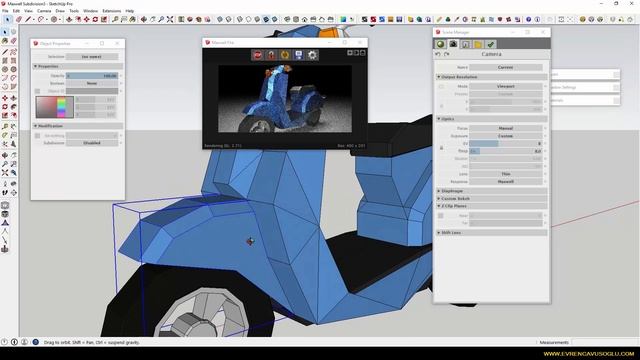Click the undo arrow in Scene Manager
The width and height of the screenshot is (640, 360).
[x=438, y=54]
